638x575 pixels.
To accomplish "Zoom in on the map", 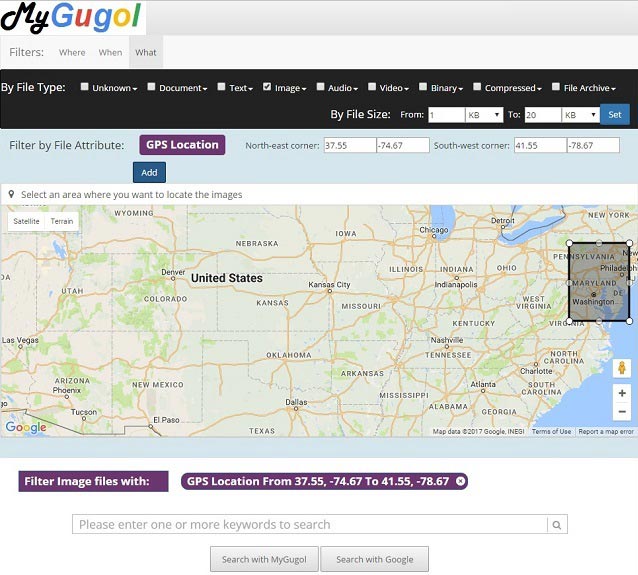I will point(622,393).
